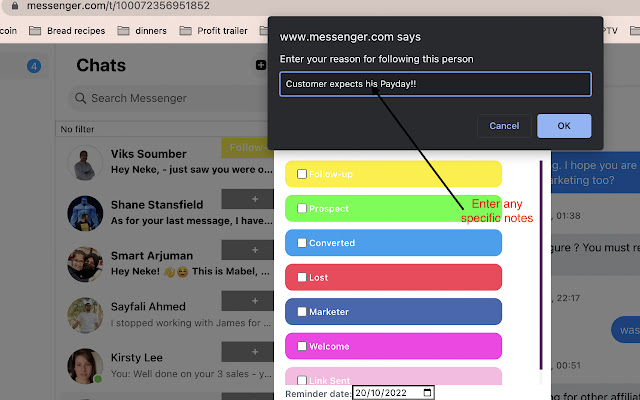Open the Viks Soumber chat
Screen dimensions: 640x400
[x=165, y=163]
